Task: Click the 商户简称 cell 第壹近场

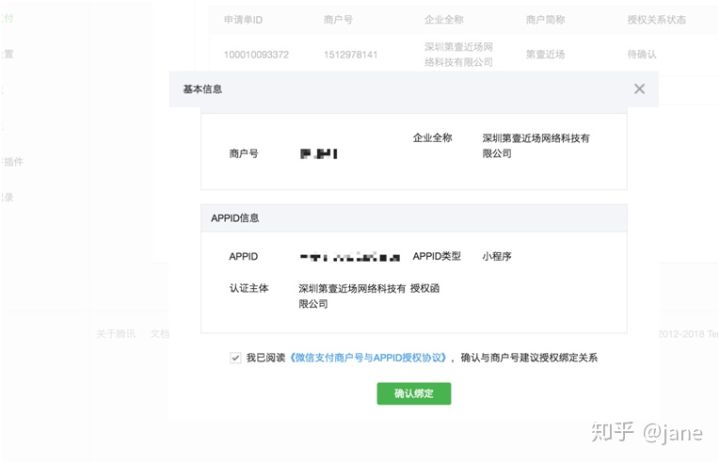Action: coord(545,55)
